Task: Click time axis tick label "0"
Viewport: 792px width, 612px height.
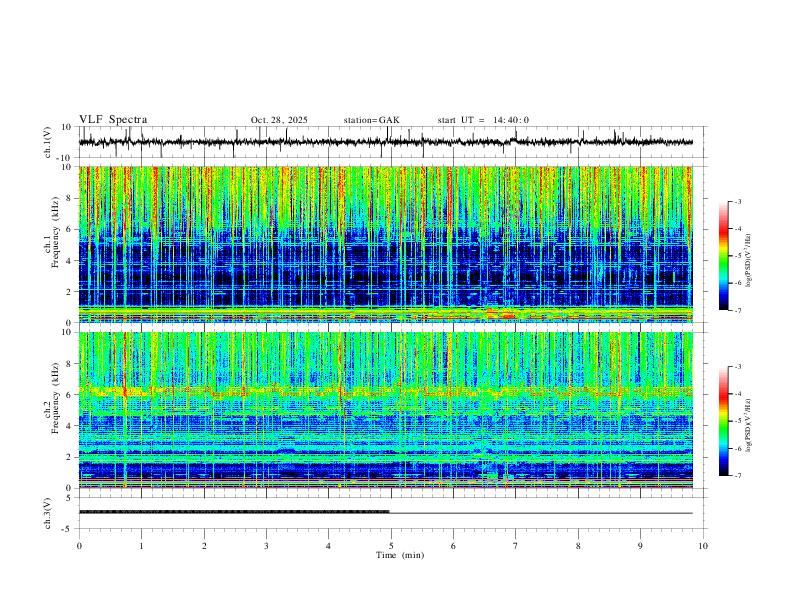Action: coord(79,546)
